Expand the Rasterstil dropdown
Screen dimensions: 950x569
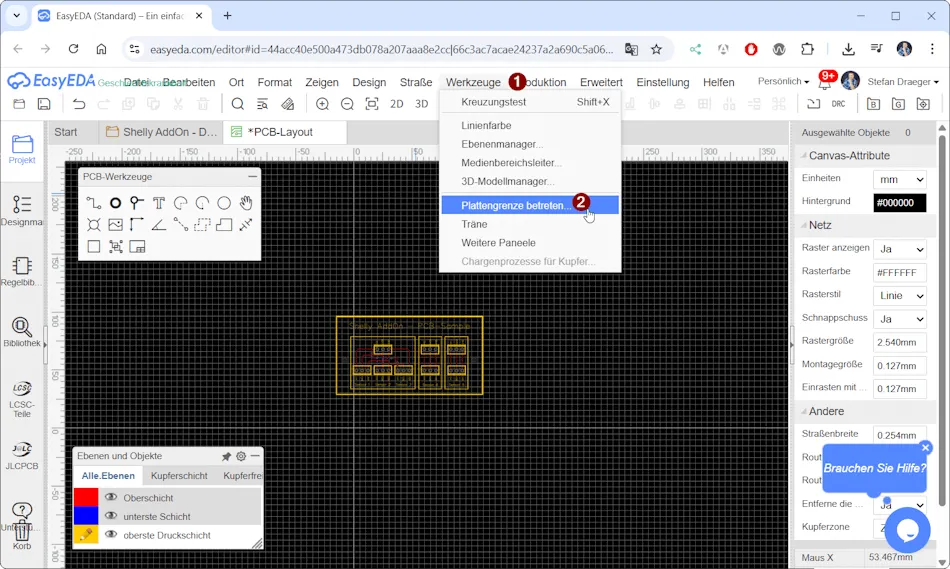pyautogui.click(x=899, y=296)
